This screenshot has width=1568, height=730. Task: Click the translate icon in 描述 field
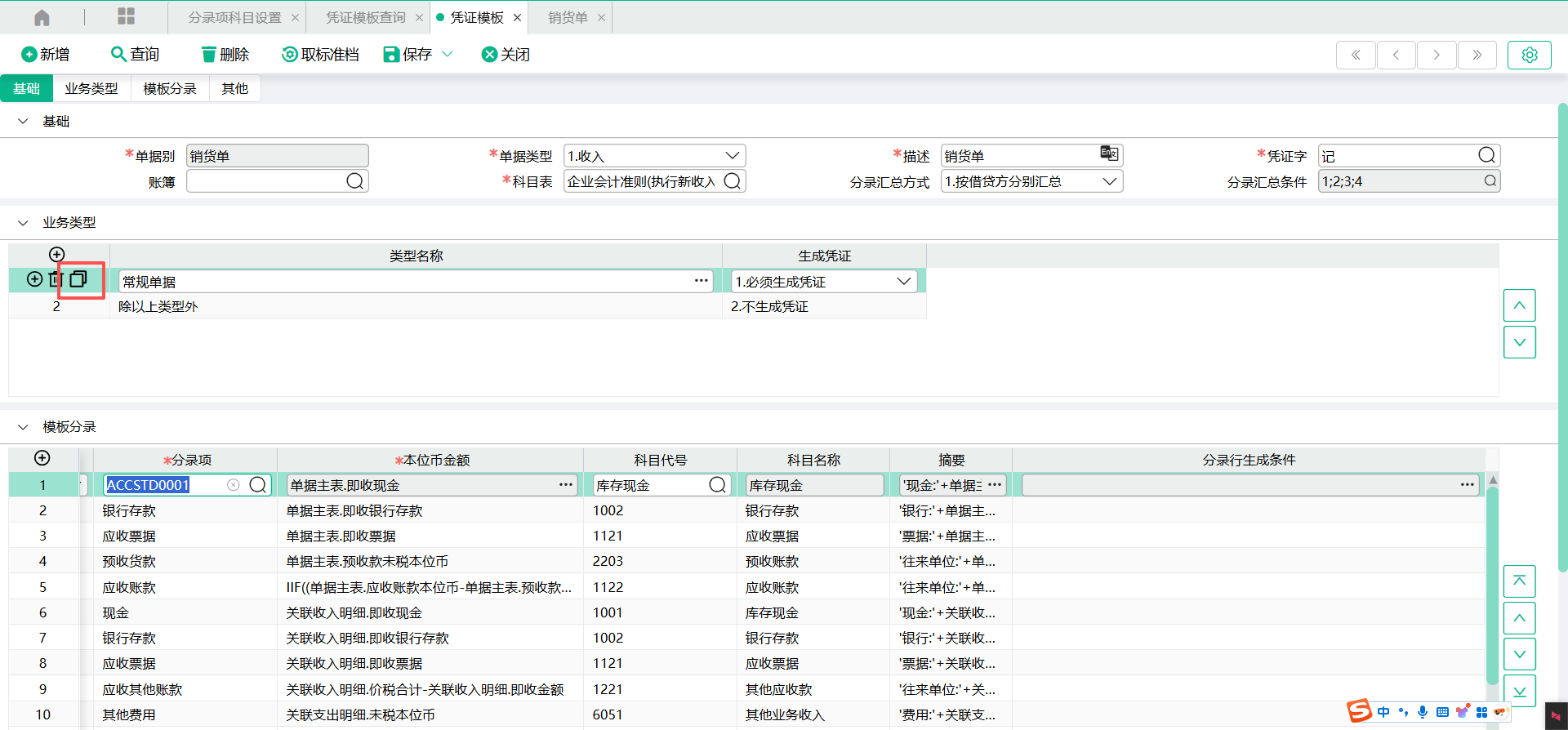1109,154
